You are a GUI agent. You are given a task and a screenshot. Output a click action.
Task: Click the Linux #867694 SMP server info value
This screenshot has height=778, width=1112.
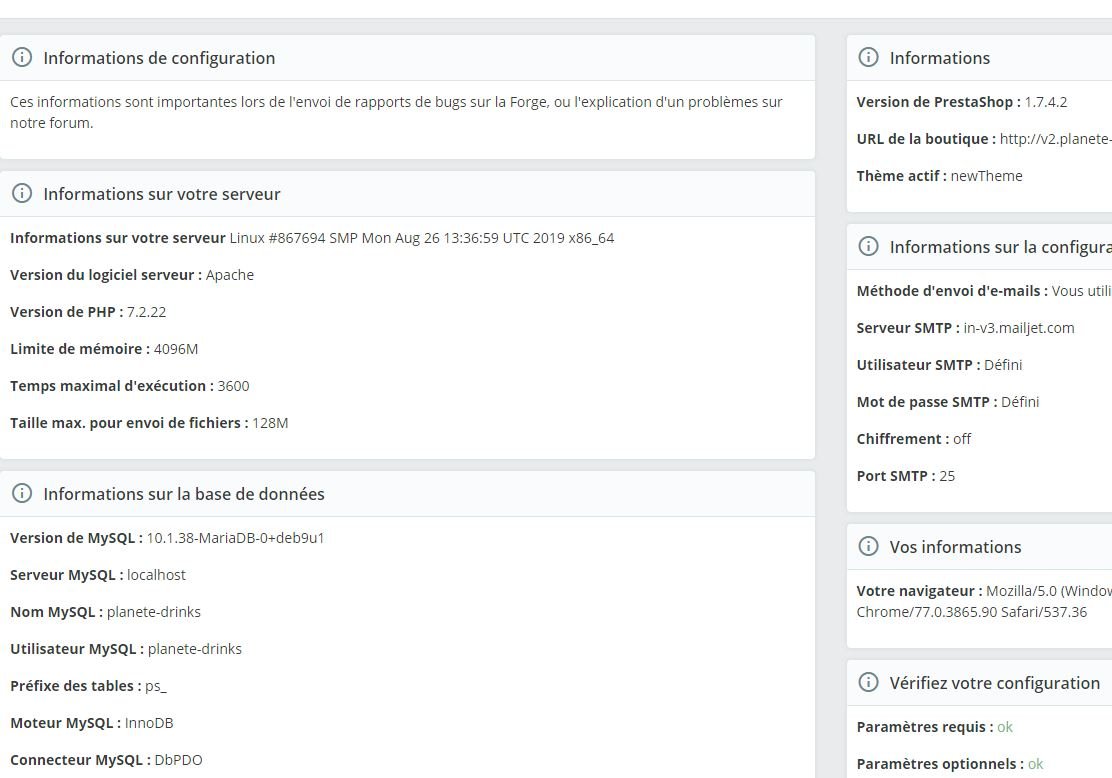click(x=422, y=238)
